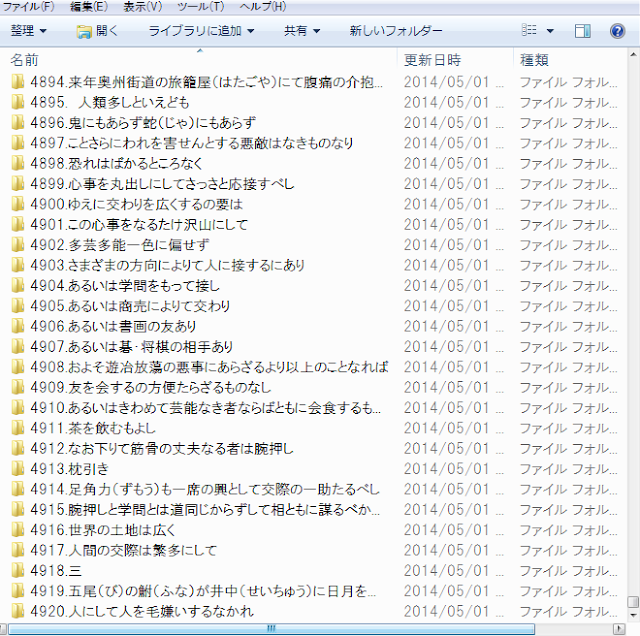The image size is (640, 636).
Task: Open the 表示(V) menu
Action: 142,7
